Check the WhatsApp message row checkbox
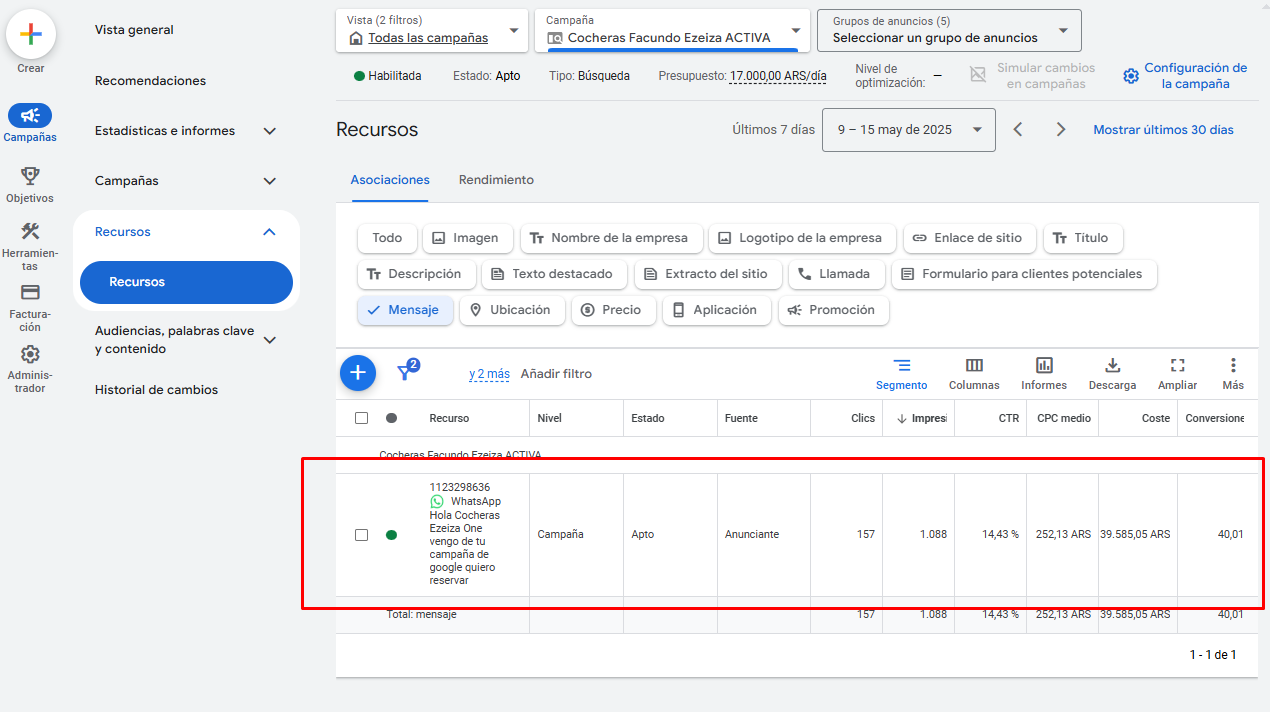 coord(362,535)
